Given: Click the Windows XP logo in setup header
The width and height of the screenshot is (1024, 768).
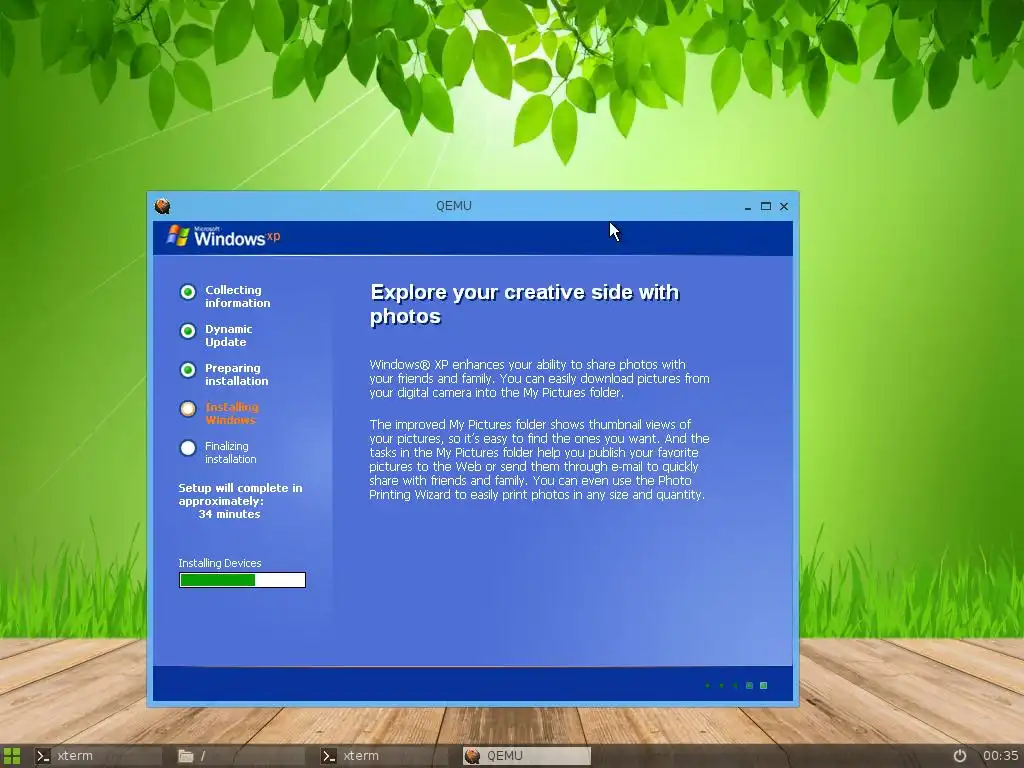Looking at the screenshot, I should pos(223,236).
